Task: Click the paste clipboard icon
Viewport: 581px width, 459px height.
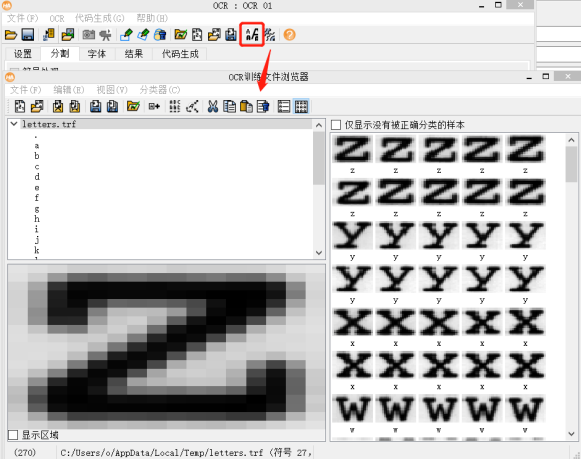Action: pos(246,107)
